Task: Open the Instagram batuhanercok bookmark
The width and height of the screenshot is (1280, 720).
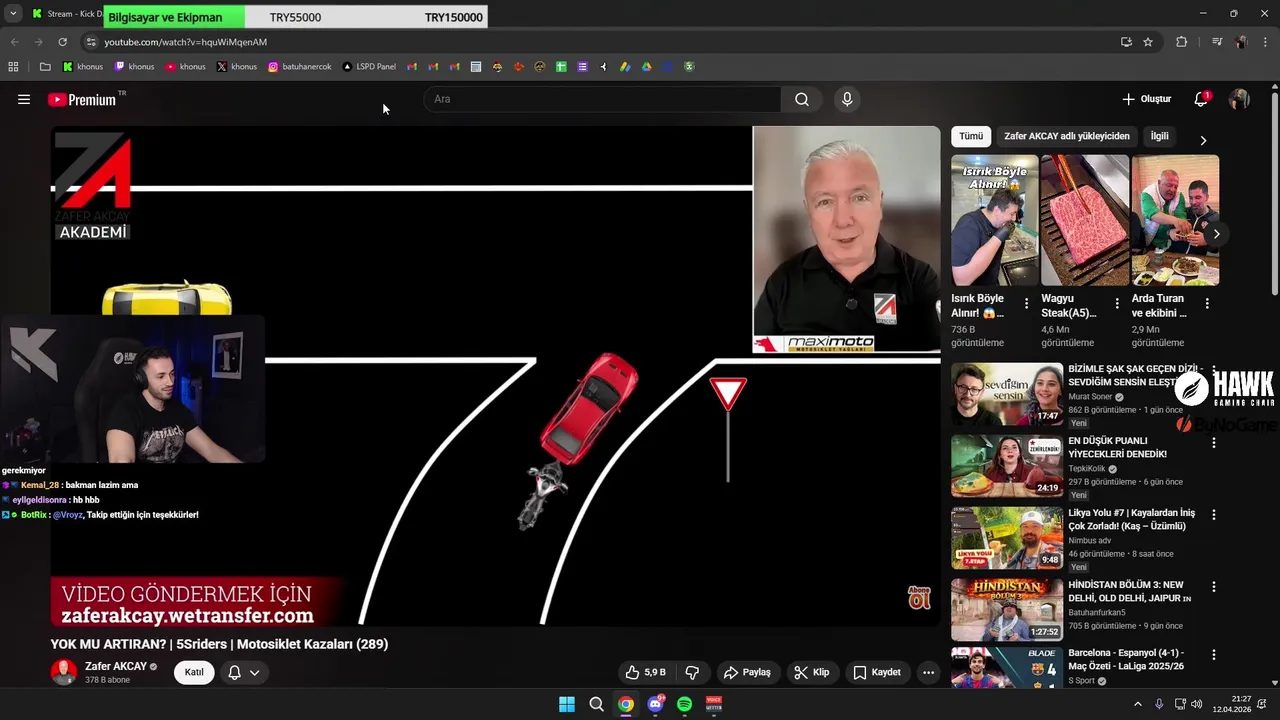Action: 299,67
